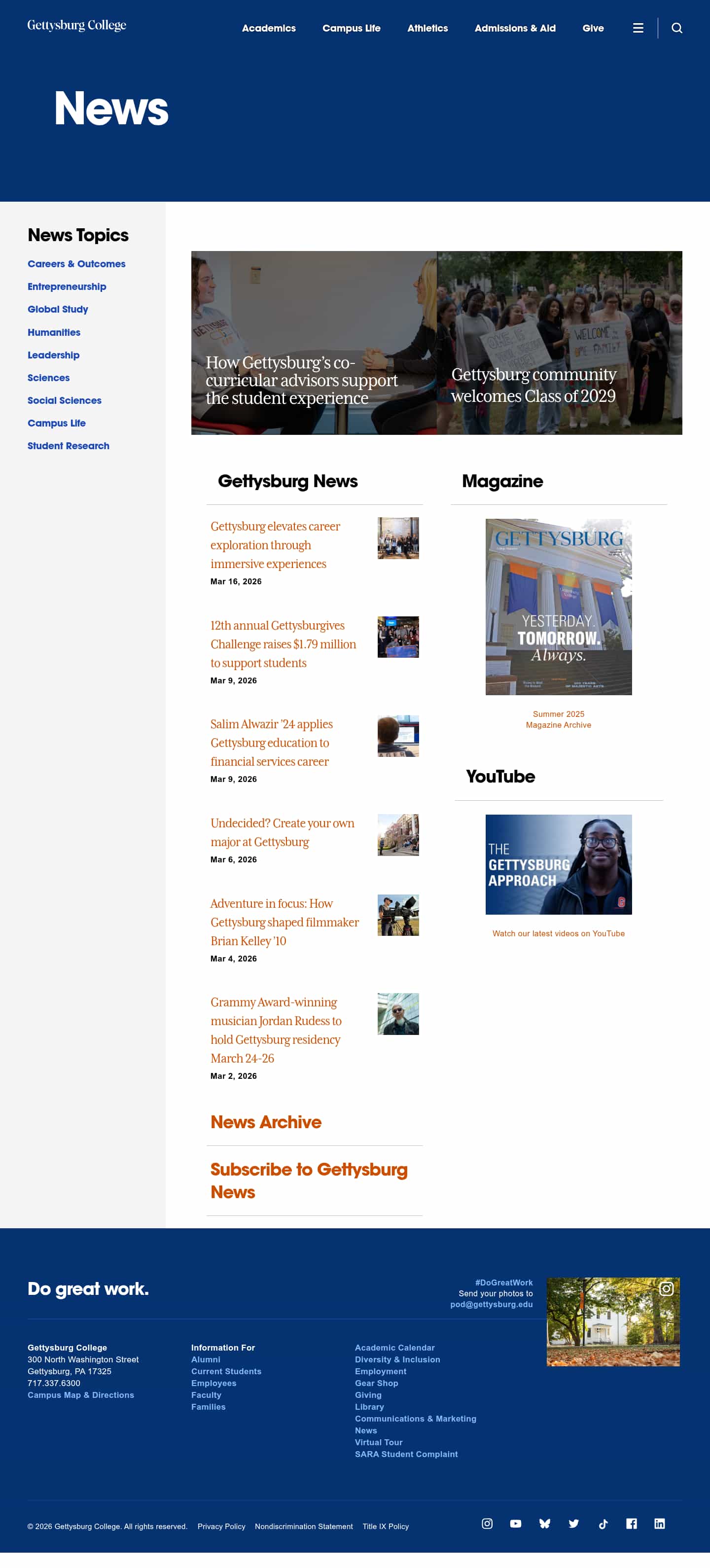Open Facebook icon in footer

pos(632,1523)
